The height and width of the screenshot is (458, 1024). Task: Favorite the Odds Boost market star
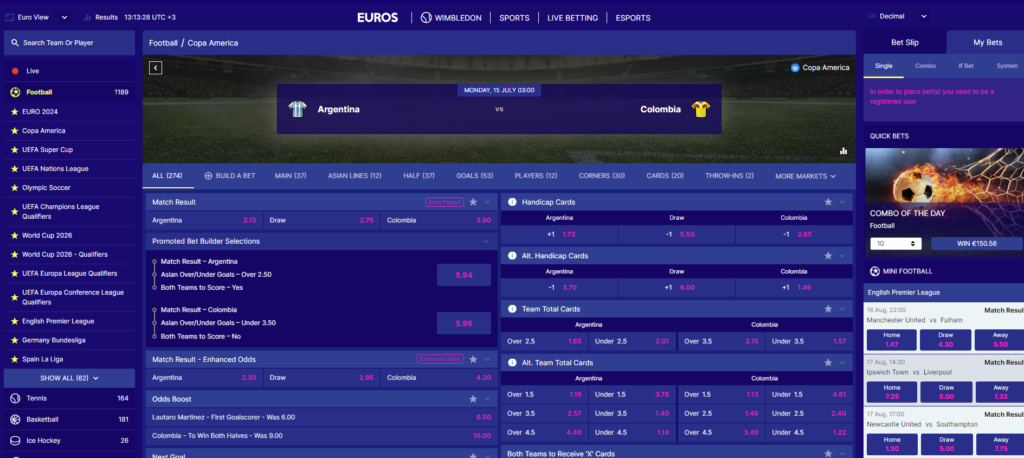[x=473, y=399]
